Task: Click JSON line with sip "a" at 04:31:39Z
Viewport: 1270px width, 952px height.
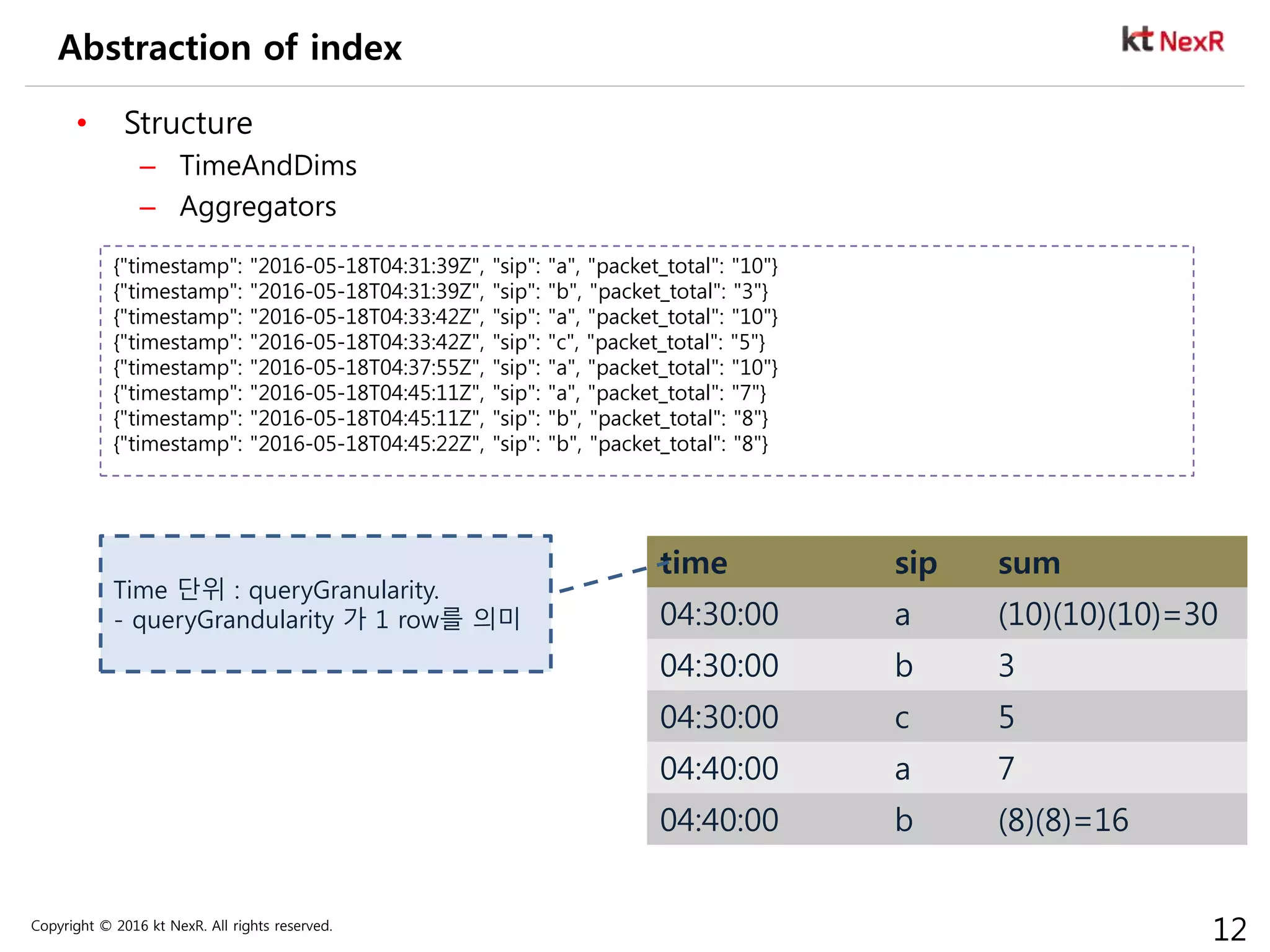Action: (x=445, y=266)
